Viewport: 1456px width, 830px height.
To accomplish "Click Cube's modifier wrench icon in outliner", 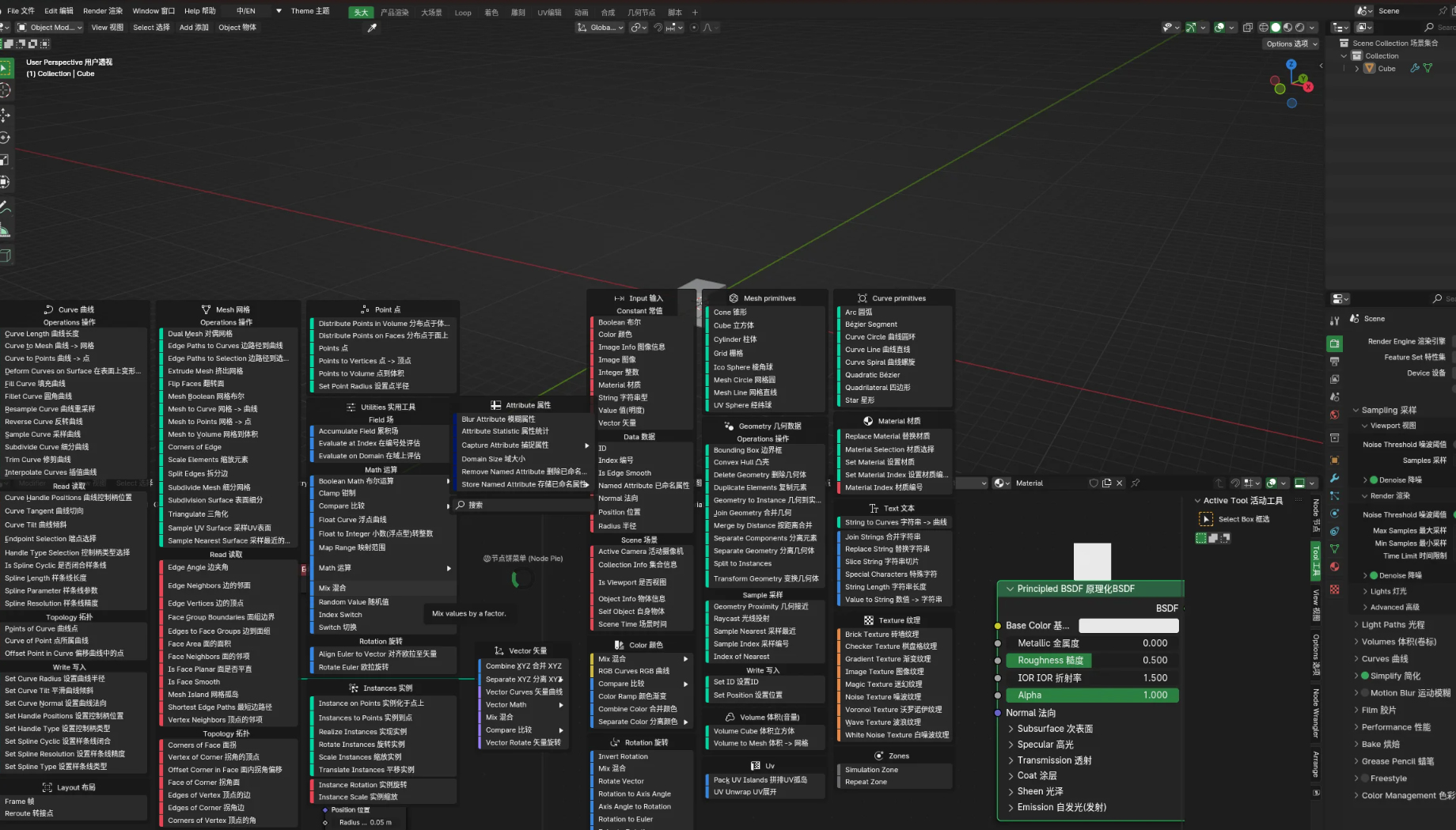I will pos(1414,68).
